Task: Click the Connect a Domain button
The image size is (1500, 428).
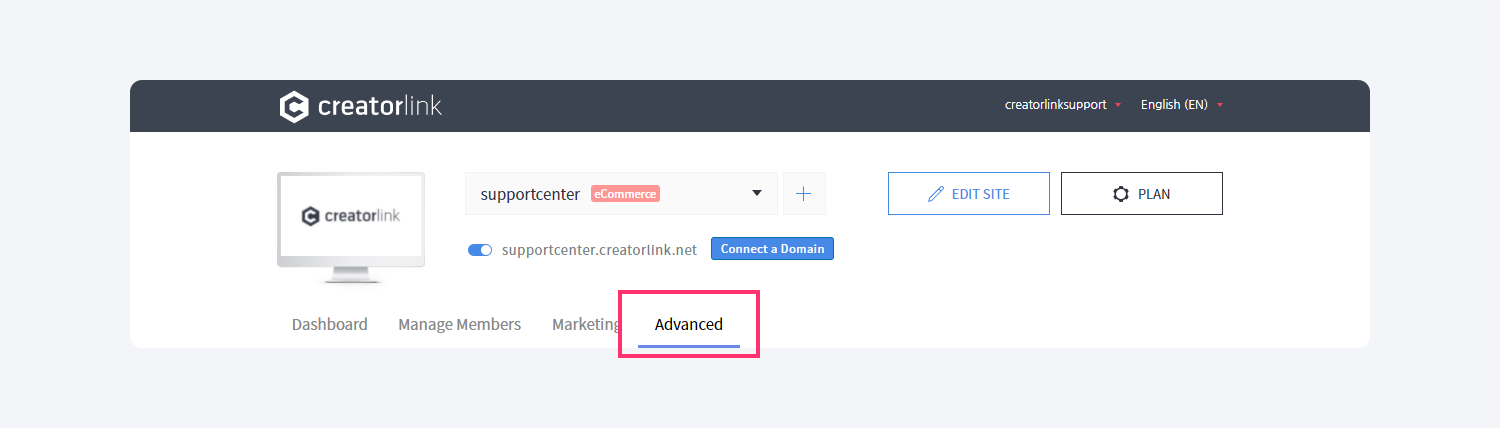Action: tap(772, 248)
